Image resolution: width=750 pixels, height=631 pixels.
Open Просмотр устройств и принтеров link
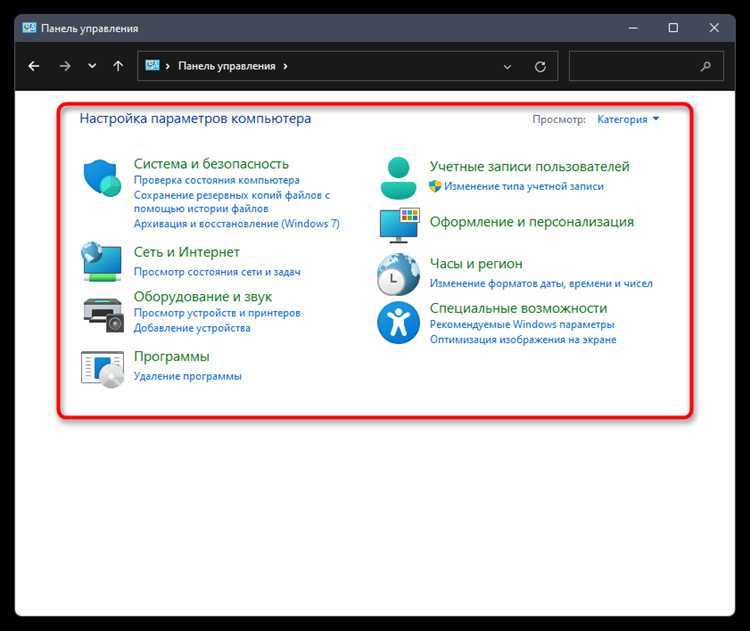[x=217, y=313]
